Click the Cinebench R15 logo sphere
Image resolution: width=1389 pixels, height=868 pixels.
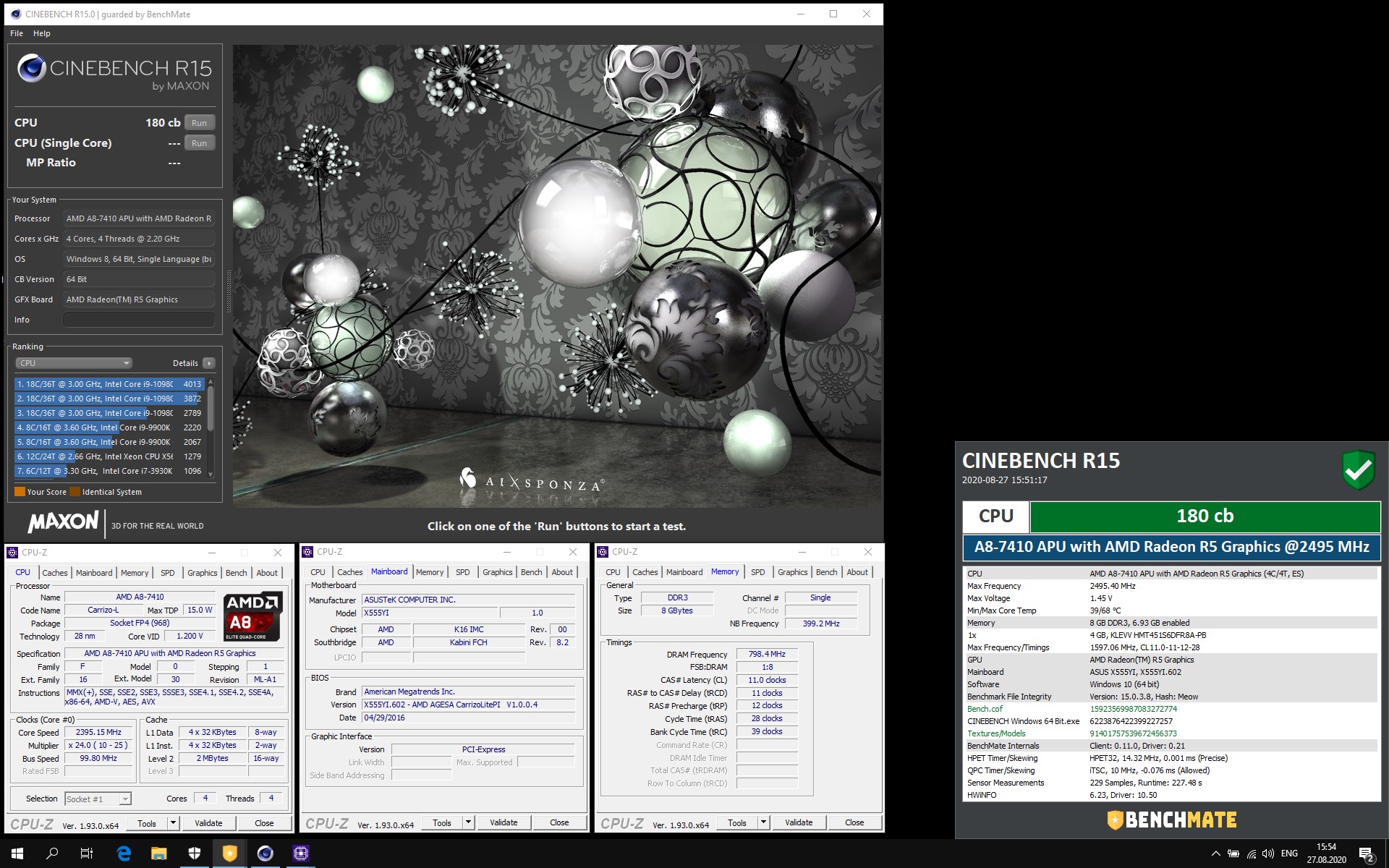point(32,69)
